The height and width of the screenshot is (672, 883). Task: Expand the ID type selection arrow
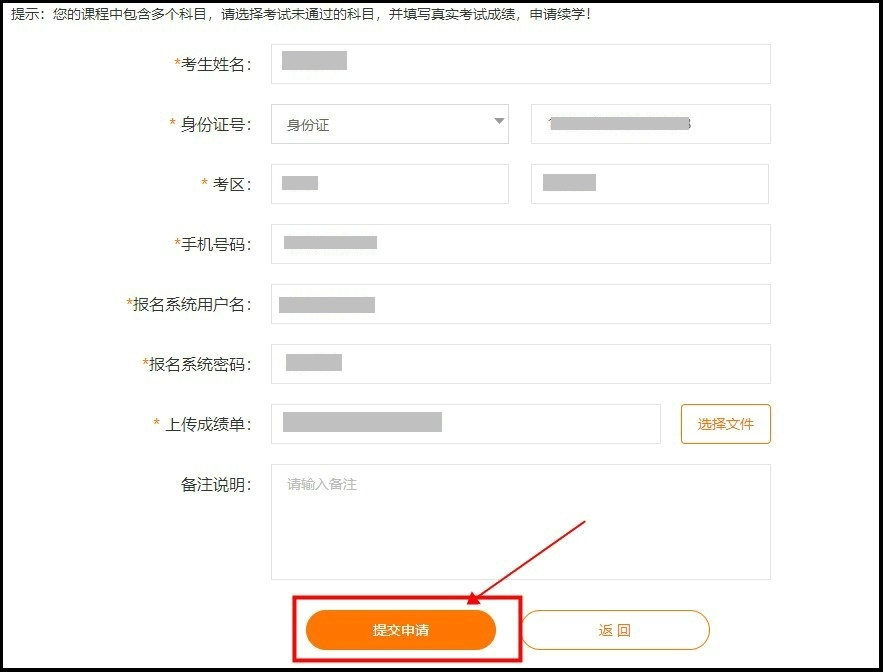pos(498,123)
